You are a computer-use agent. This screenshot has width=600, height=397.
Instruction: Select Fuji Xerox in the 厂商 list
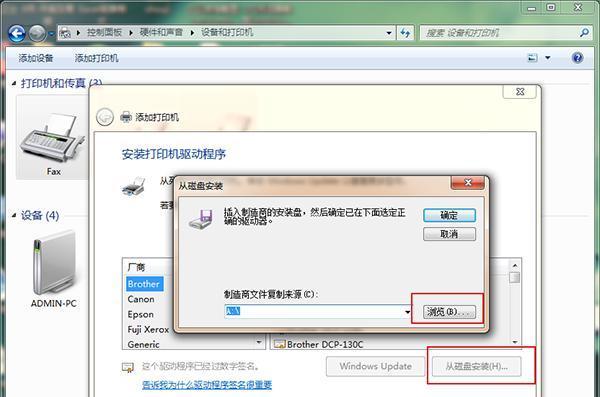pos(148,329)
